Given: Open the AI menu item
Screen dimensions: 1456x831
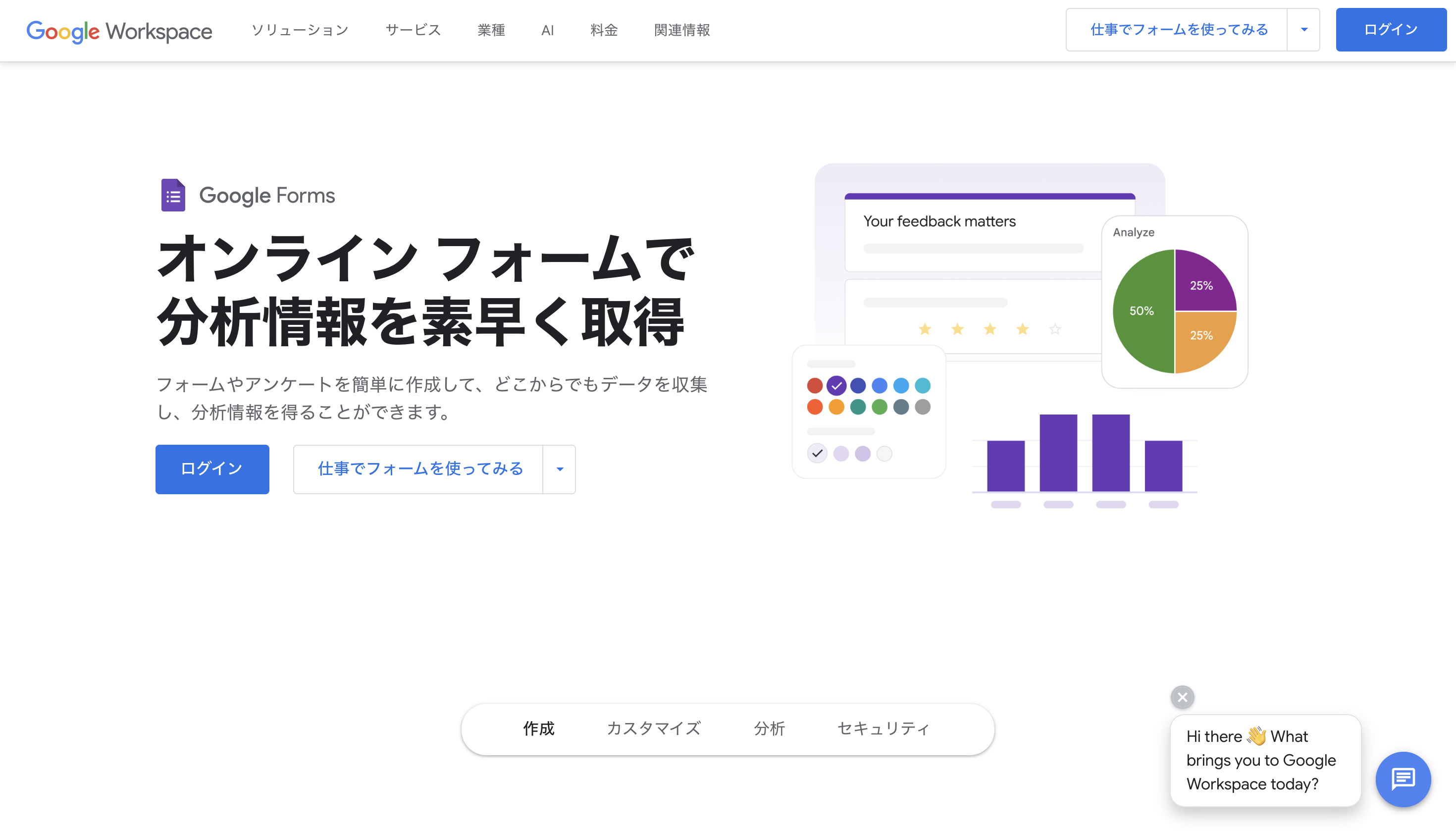Looking at the screenshot, I should pos(547,30).
